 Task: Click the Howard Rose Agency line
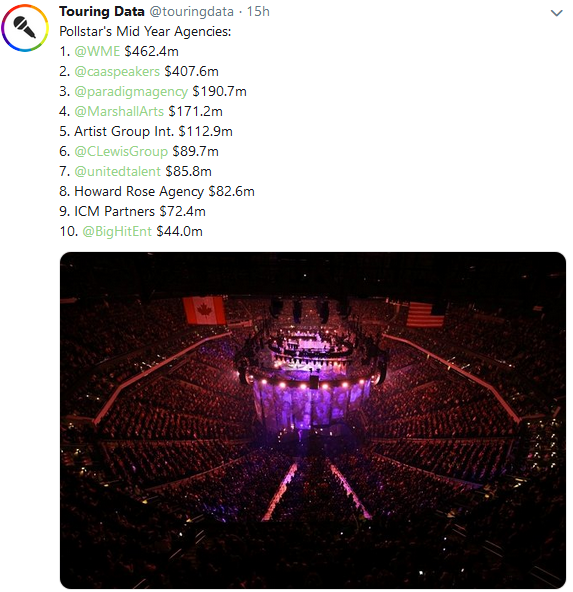point(157,191)
